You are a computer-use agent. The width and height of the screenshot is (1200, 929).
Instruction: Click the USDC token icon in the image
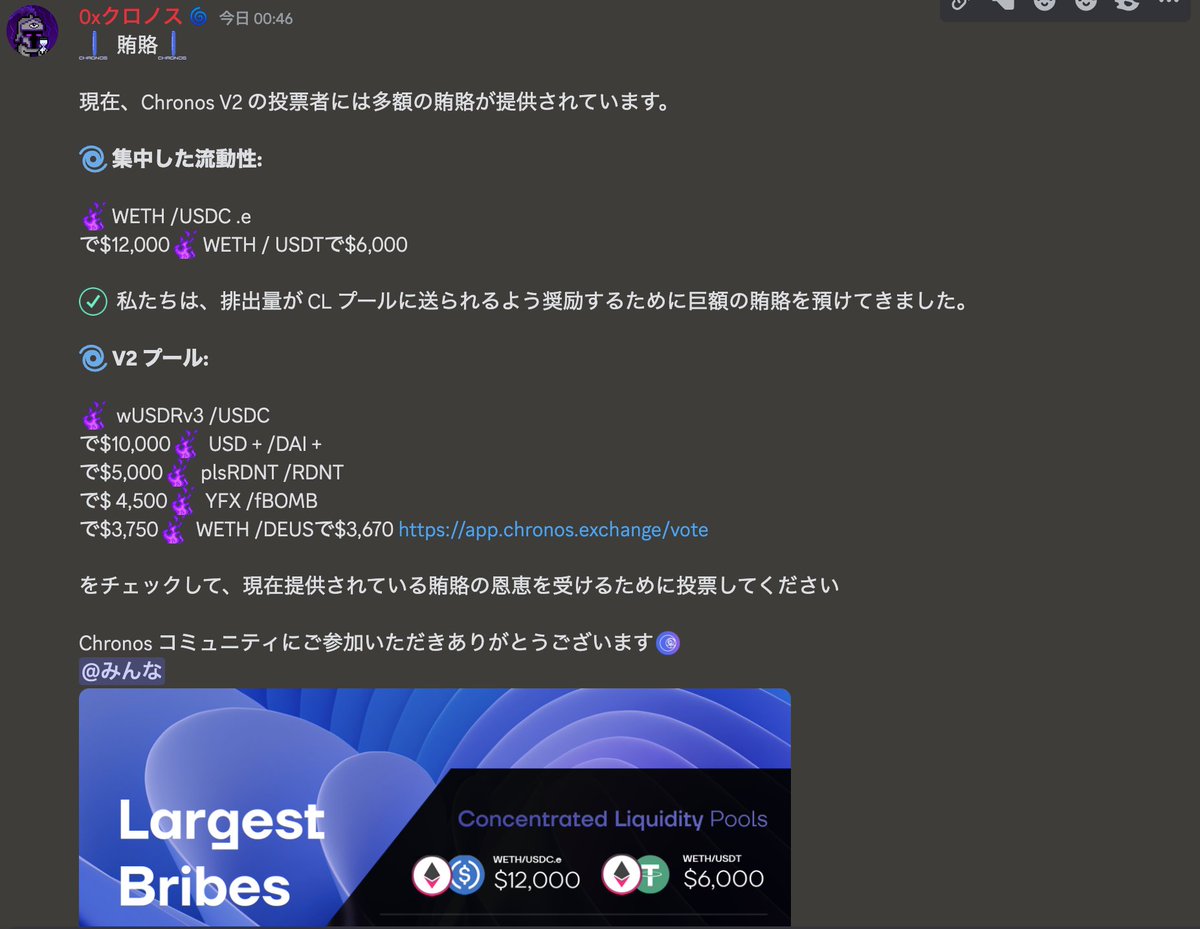[465, 876]
